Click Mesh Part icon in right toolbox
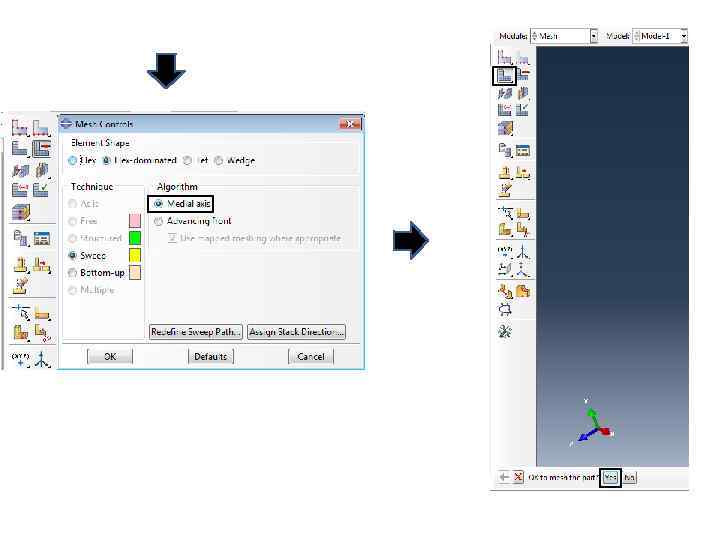 pyautogui.click(x=504, y=76)
